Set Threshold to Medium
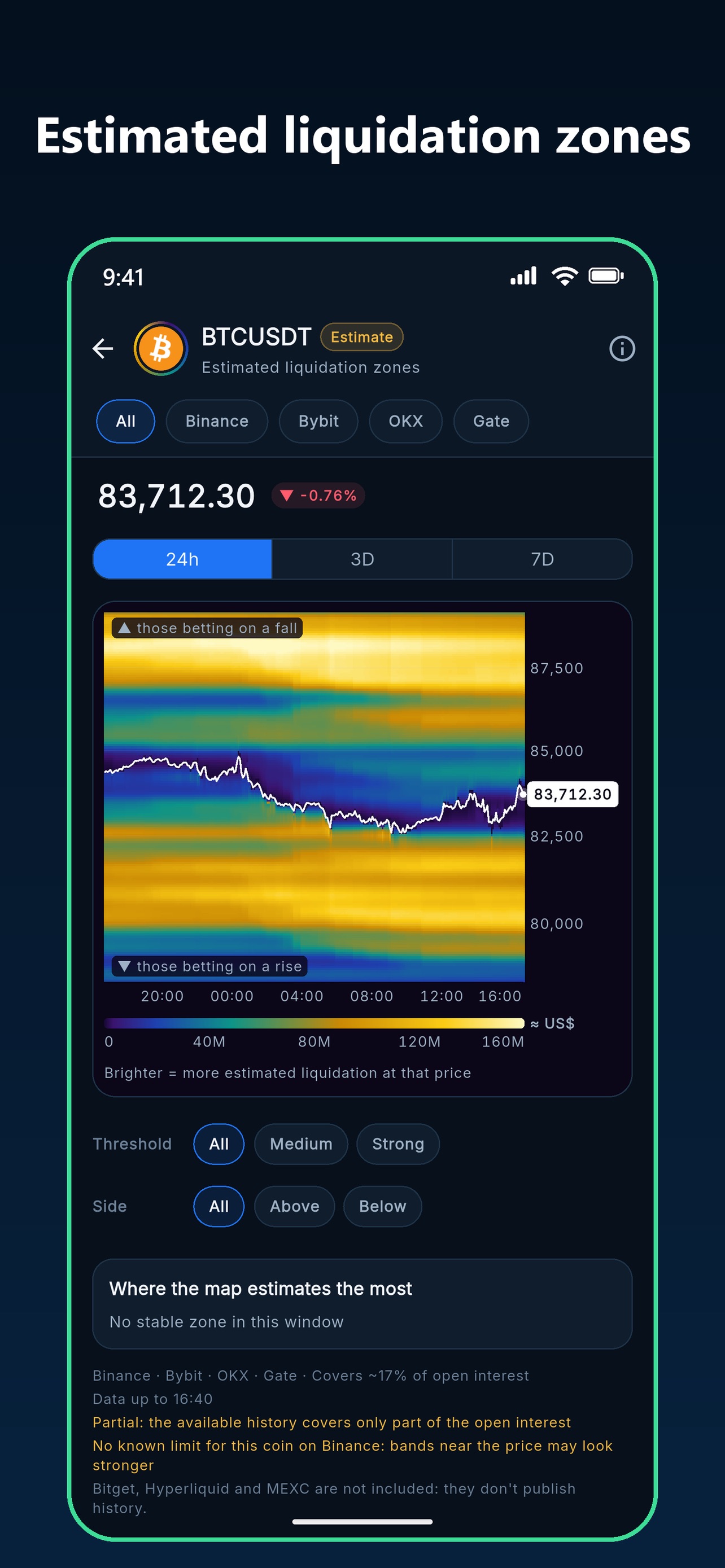725x1568 pixels. pos(302,1144)
